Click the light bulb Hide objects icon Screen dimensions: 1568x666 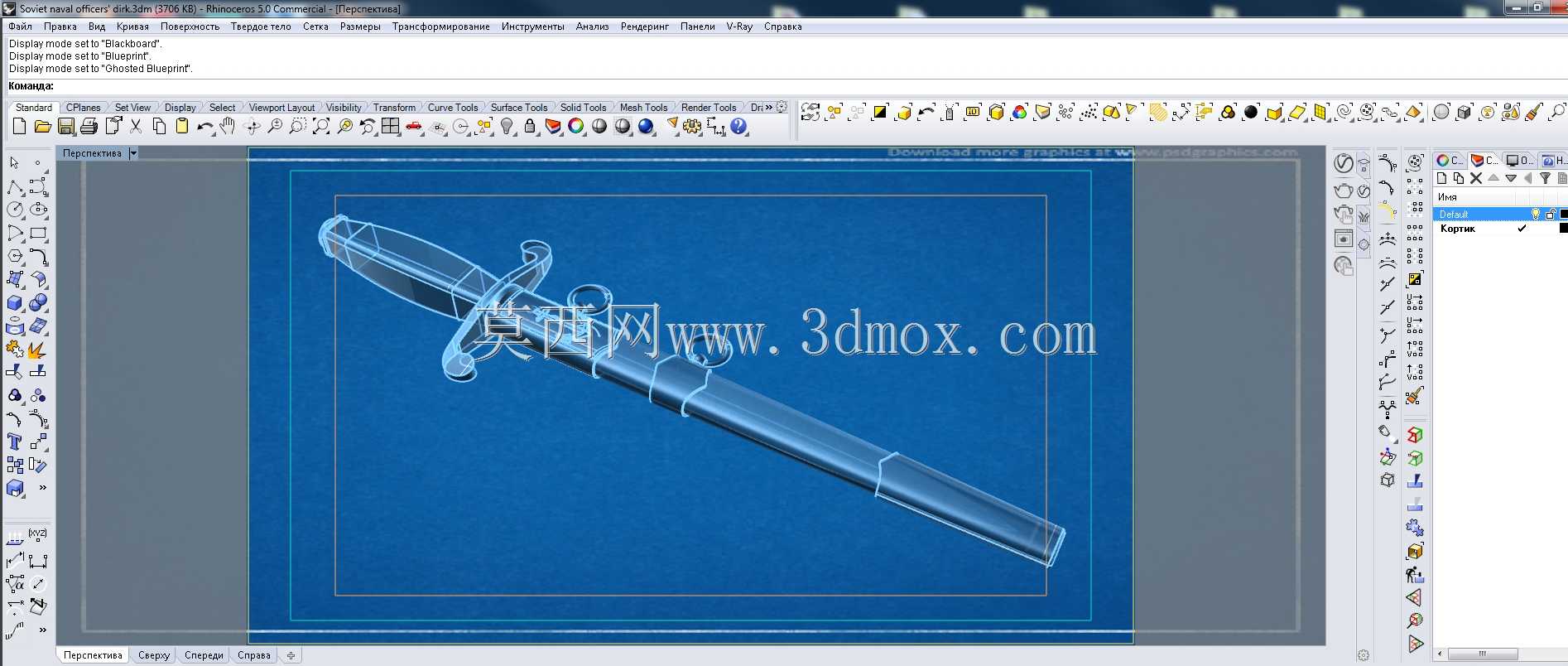(x=507, y=127)
